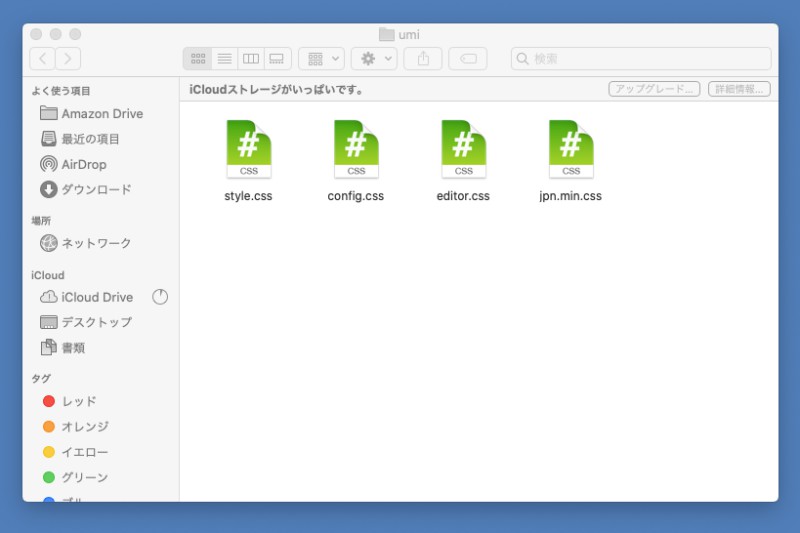Click the Share toolbar icon
Image resolution: width=800 pixels, height=533 pixels.
click(423, 59)
